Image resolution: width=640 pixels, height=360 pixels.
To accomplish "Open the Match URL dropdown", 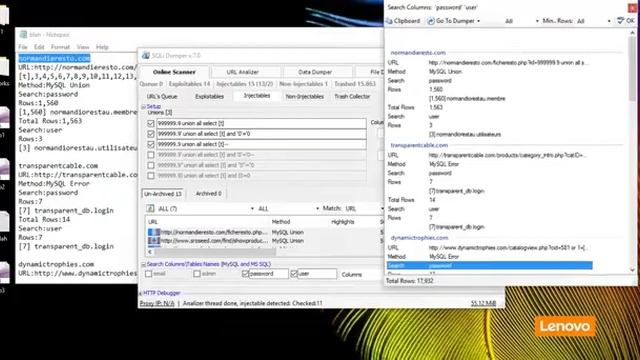I will [382, 209].
